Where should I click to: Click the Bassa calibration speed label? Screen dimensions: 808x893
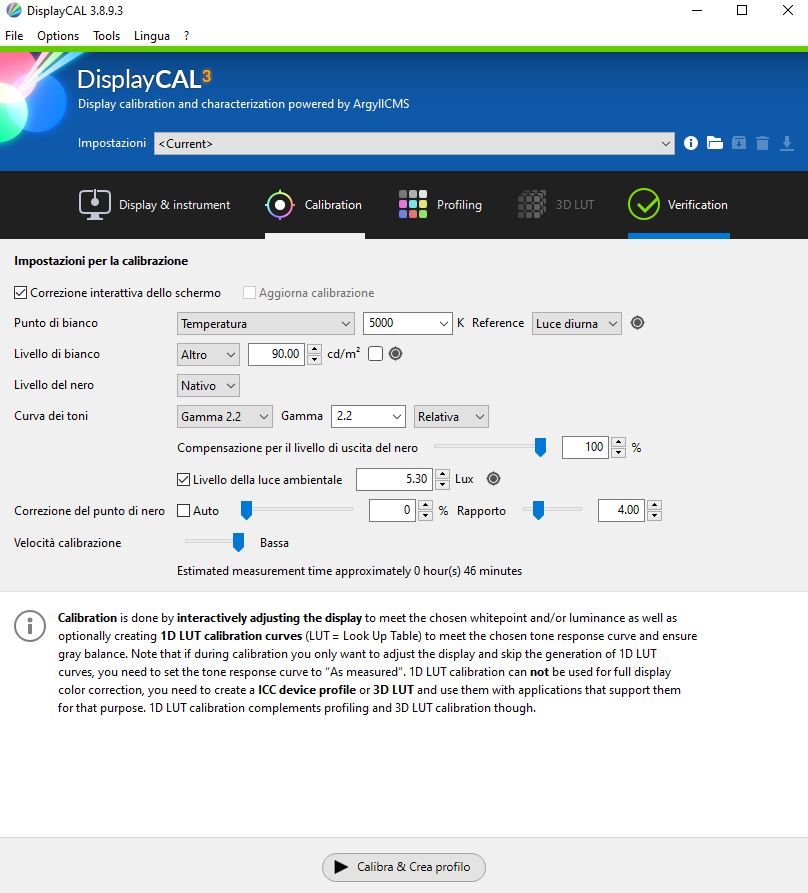pyautogui.click(x=274, y=543)
